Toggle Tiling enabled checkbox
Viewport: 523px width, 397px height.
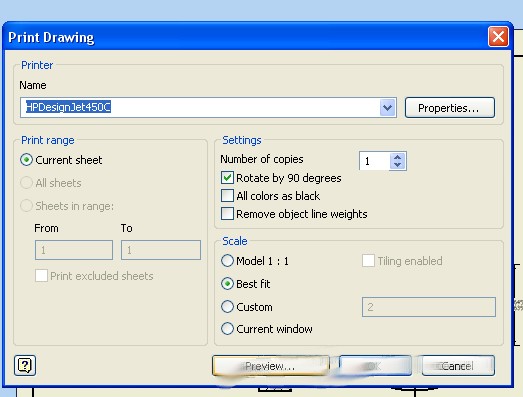click(368, 261)
